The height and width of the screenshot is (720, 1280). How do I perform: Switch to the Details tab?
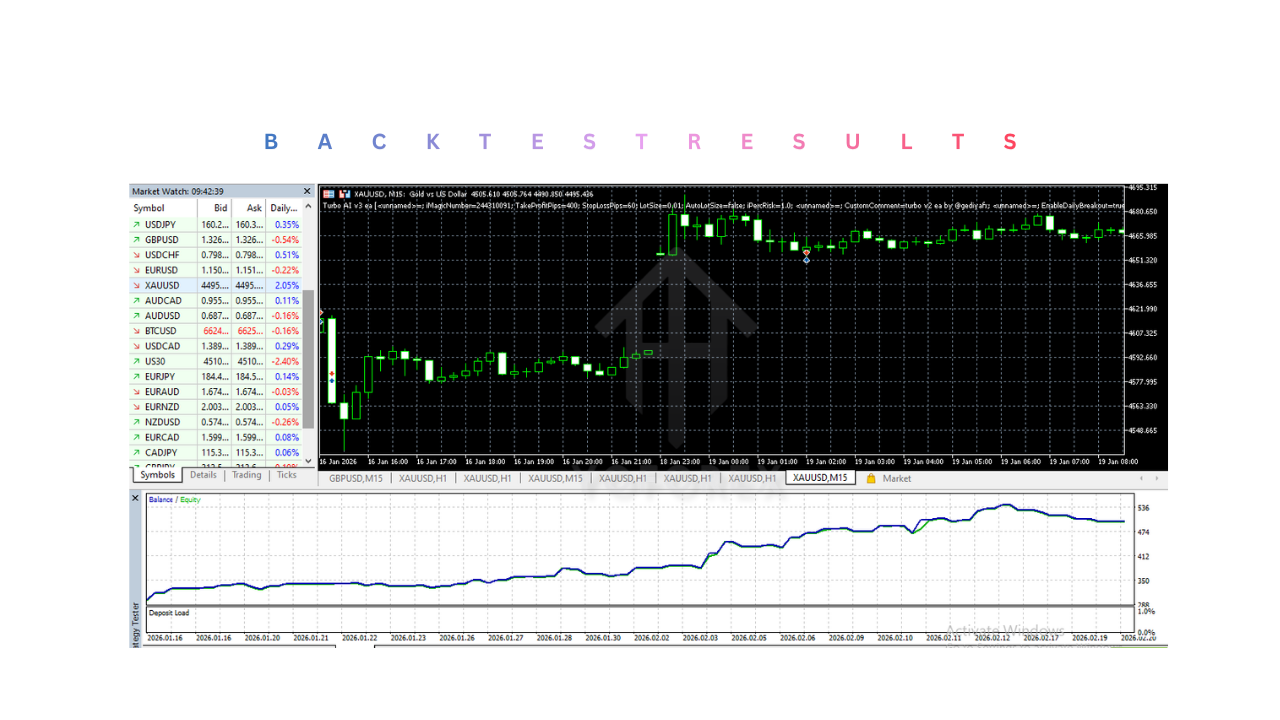click(x=203, y=475)
